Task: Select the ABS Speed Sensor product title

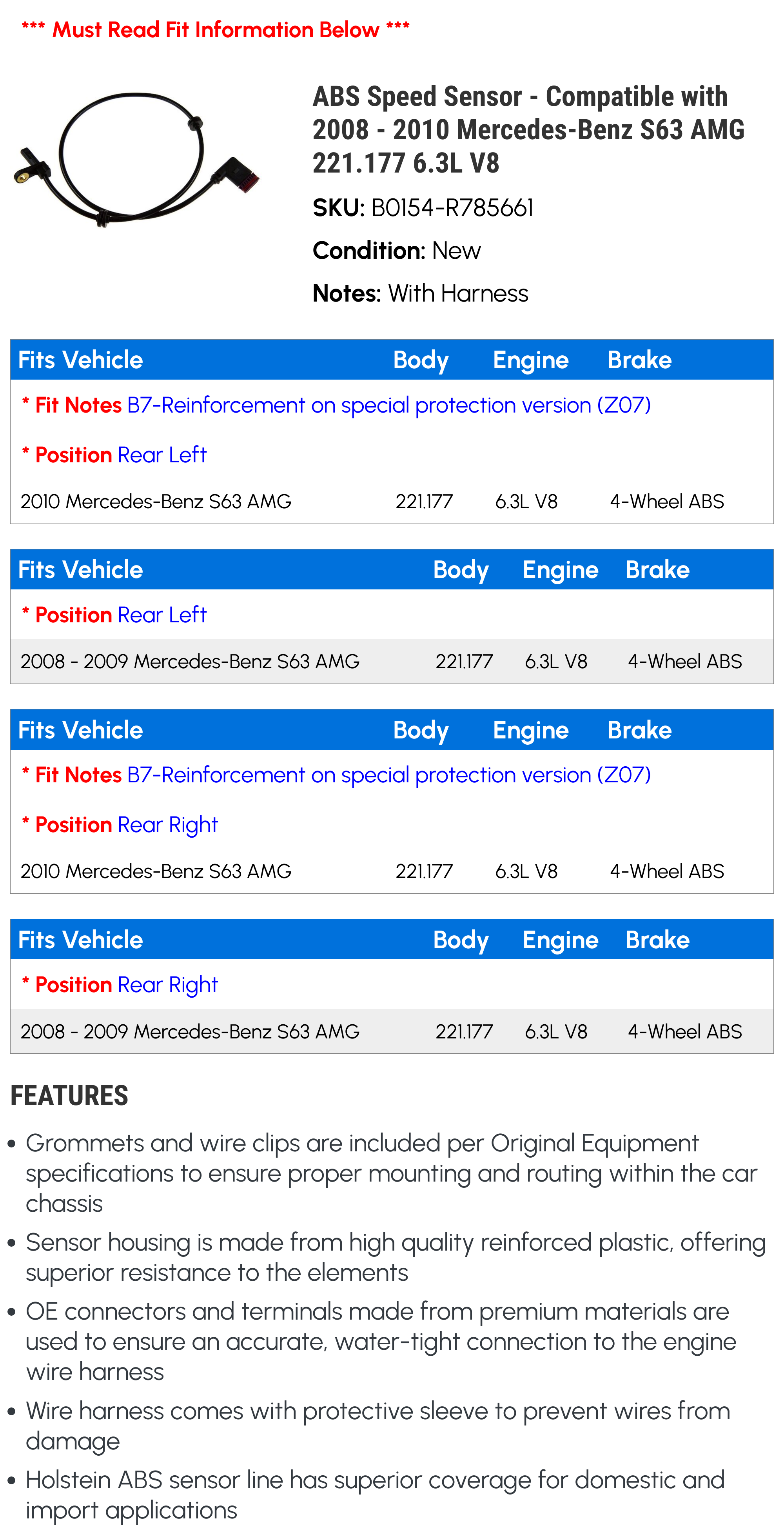Action: [x=528, y=129]
